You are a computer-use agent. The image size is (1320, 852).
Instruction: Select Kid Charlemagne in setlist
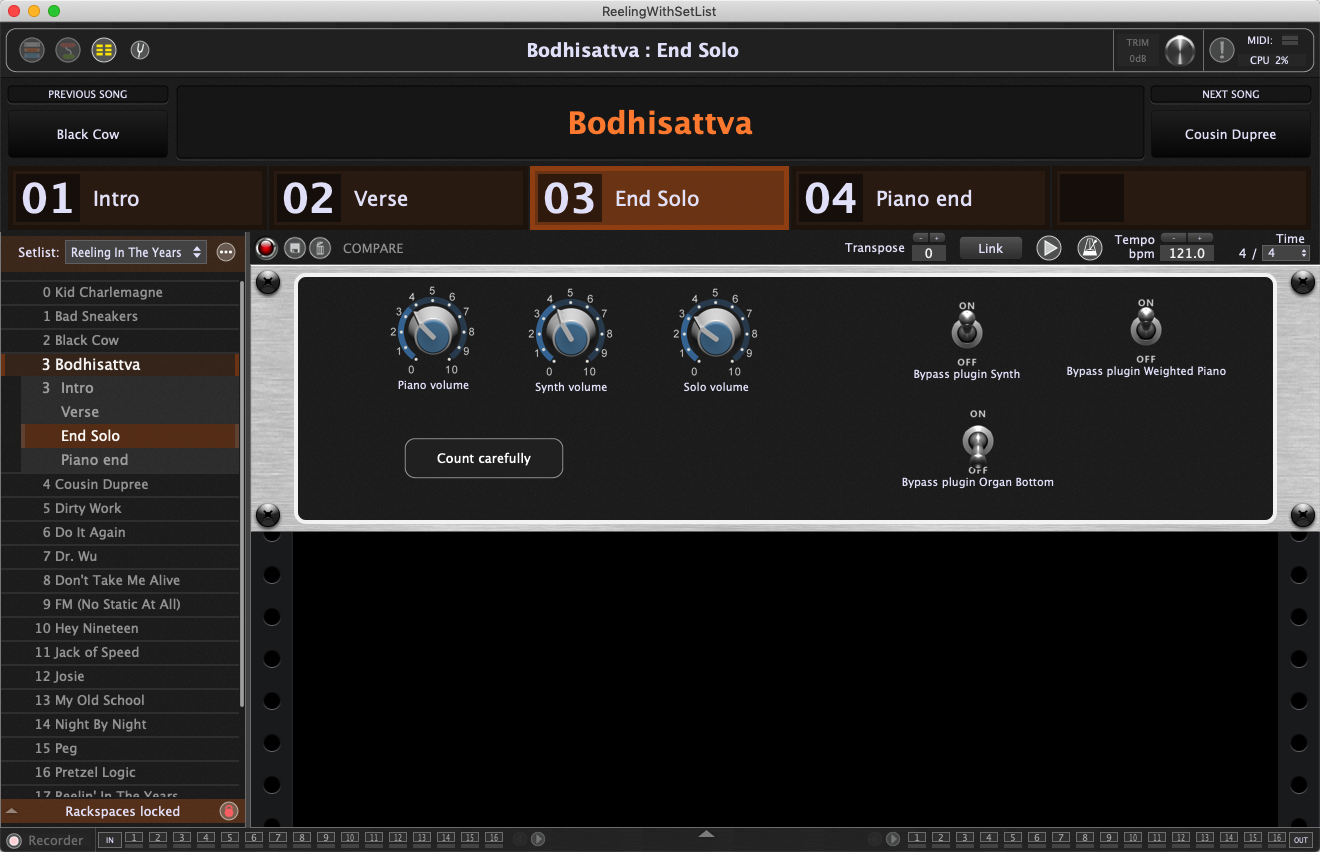pos(120,292)
